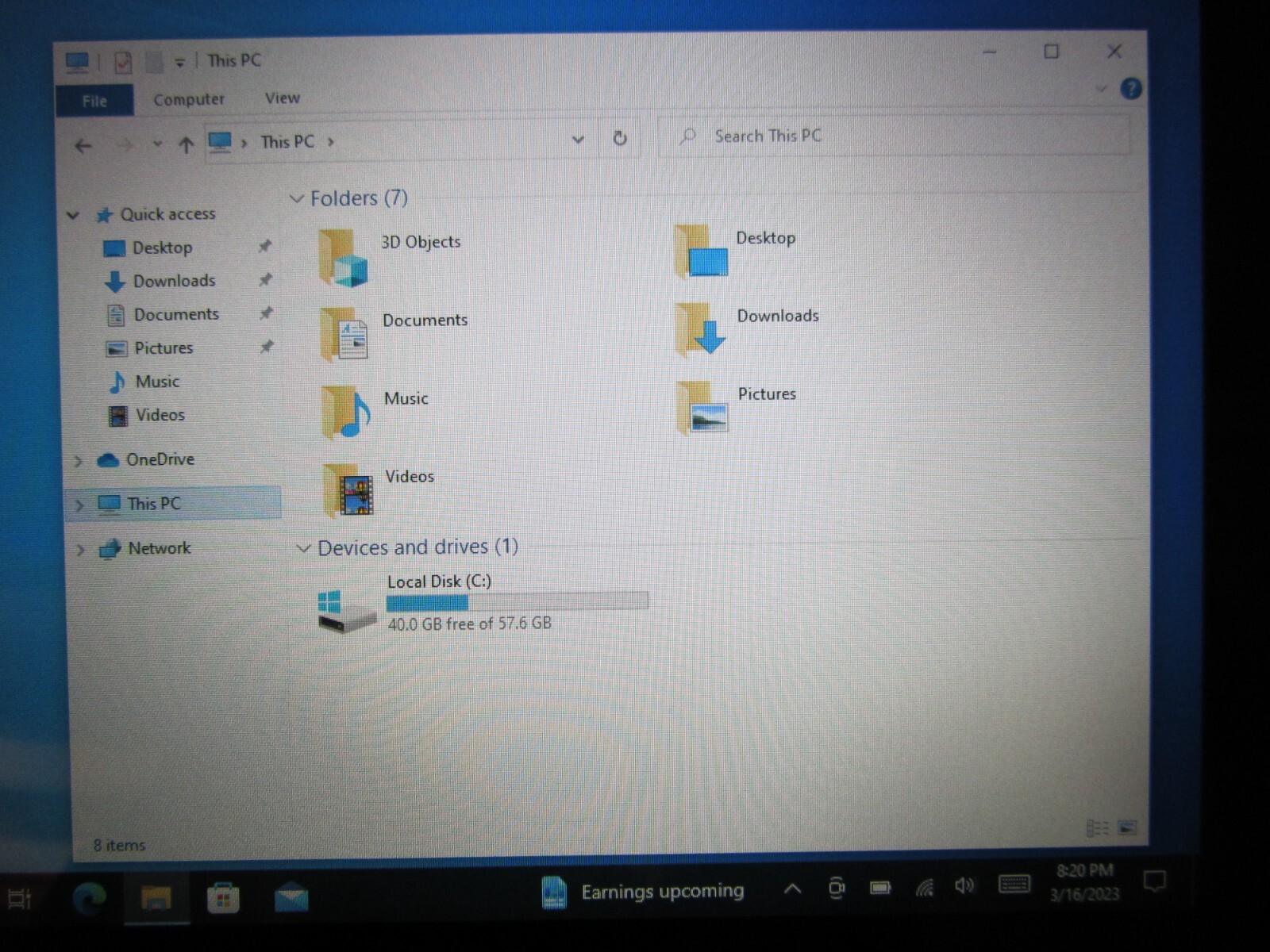1270x952 pixels.
Task: Open the View ribbon tab
Action: coord(283,98)
